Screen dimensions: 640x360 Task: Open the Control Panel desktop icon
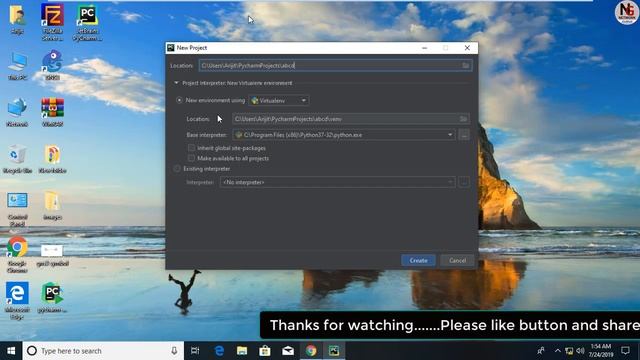click(x=17, y=209)
